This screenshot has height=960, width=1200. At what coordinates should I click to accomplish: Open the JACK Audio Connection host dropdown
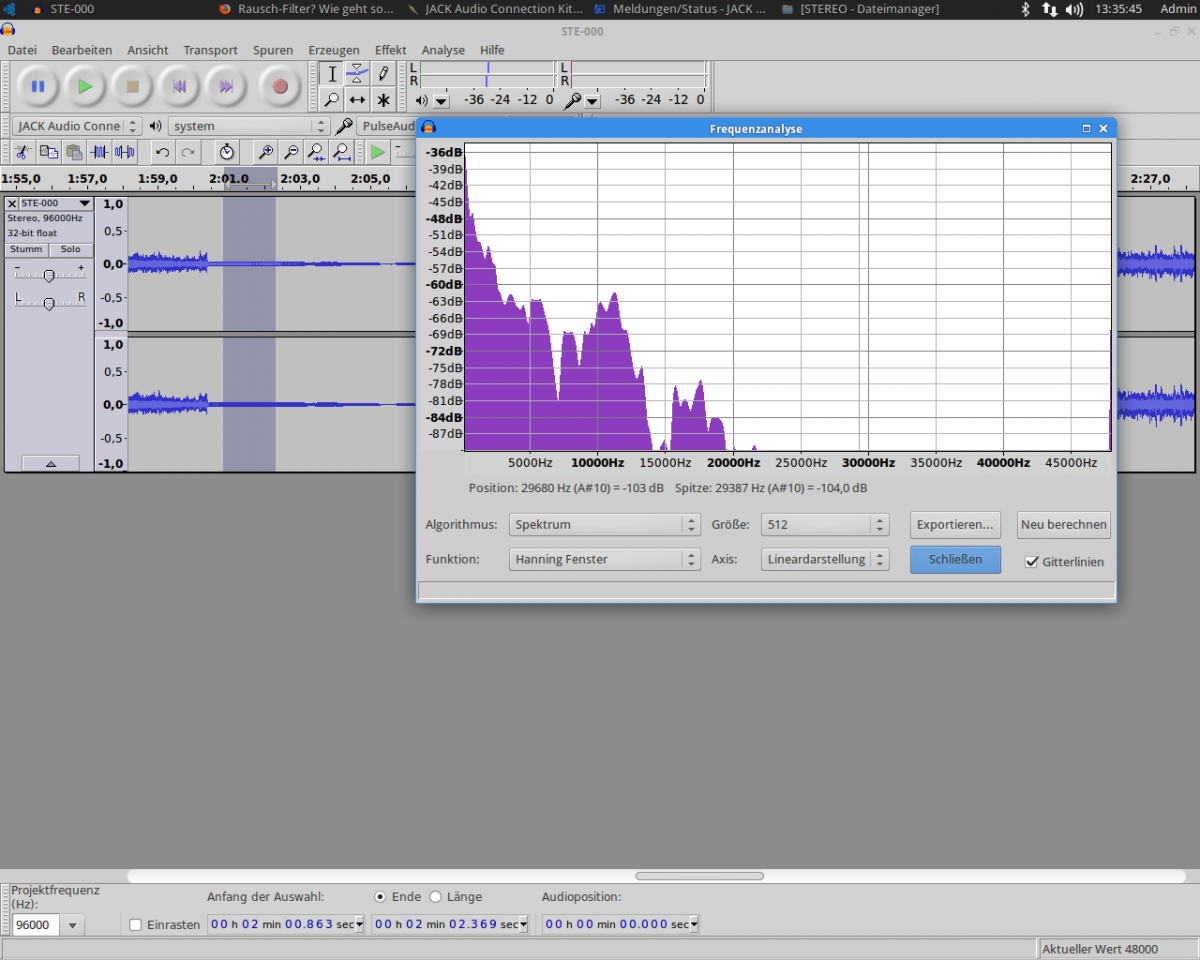[x=77, y=126]
